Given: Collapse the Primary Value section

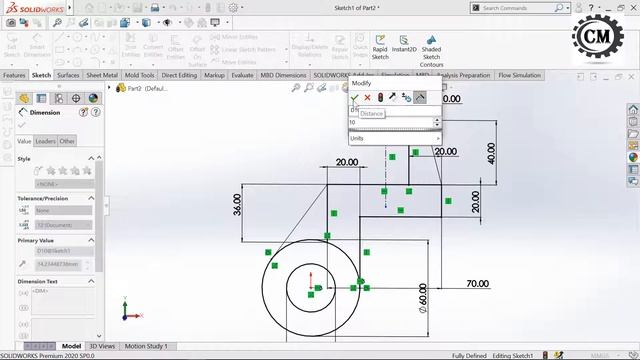Looking at the screenshot, I should coord(91,240).
